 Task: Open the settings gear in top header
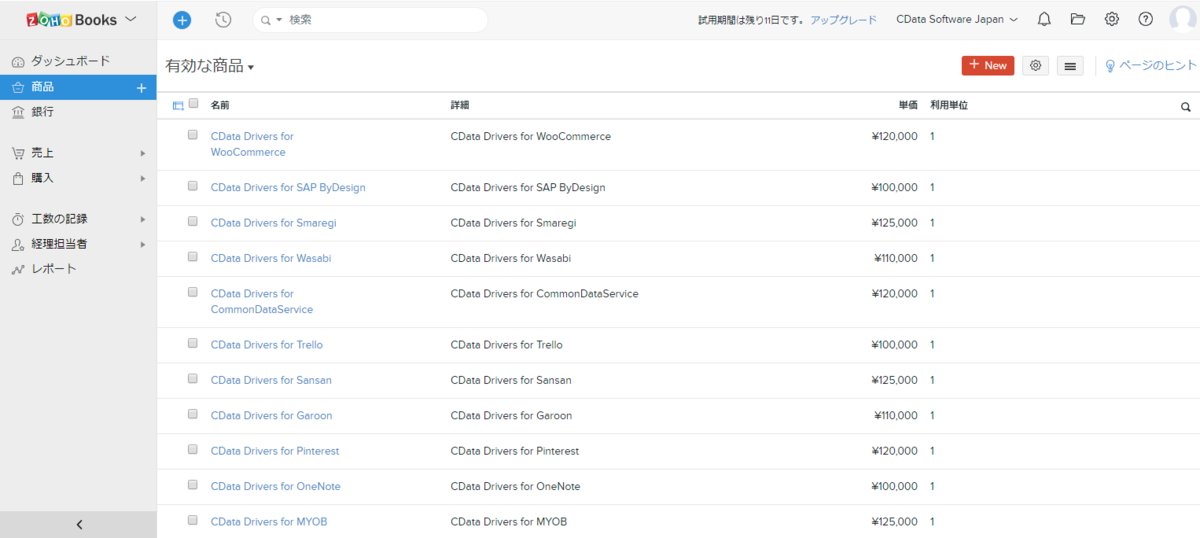1111,19
